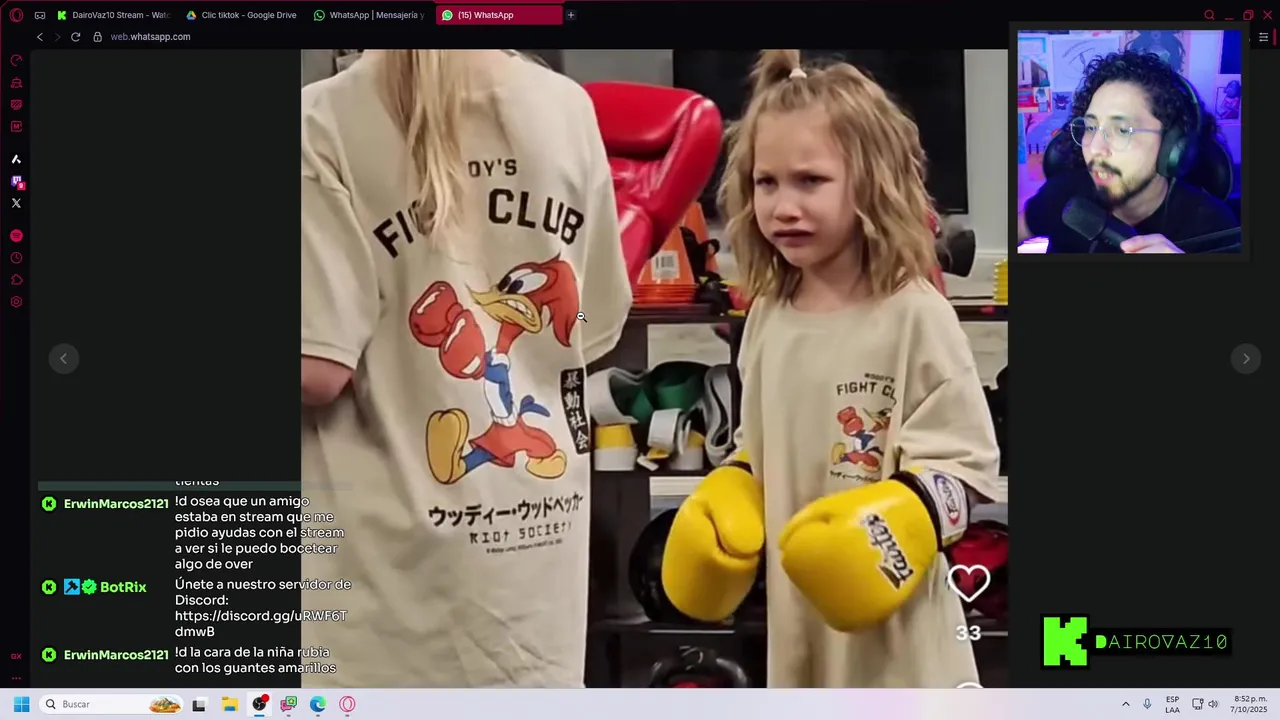
Task: Open Extensions cube icon in sidebar
Action: tap(16, 280)
